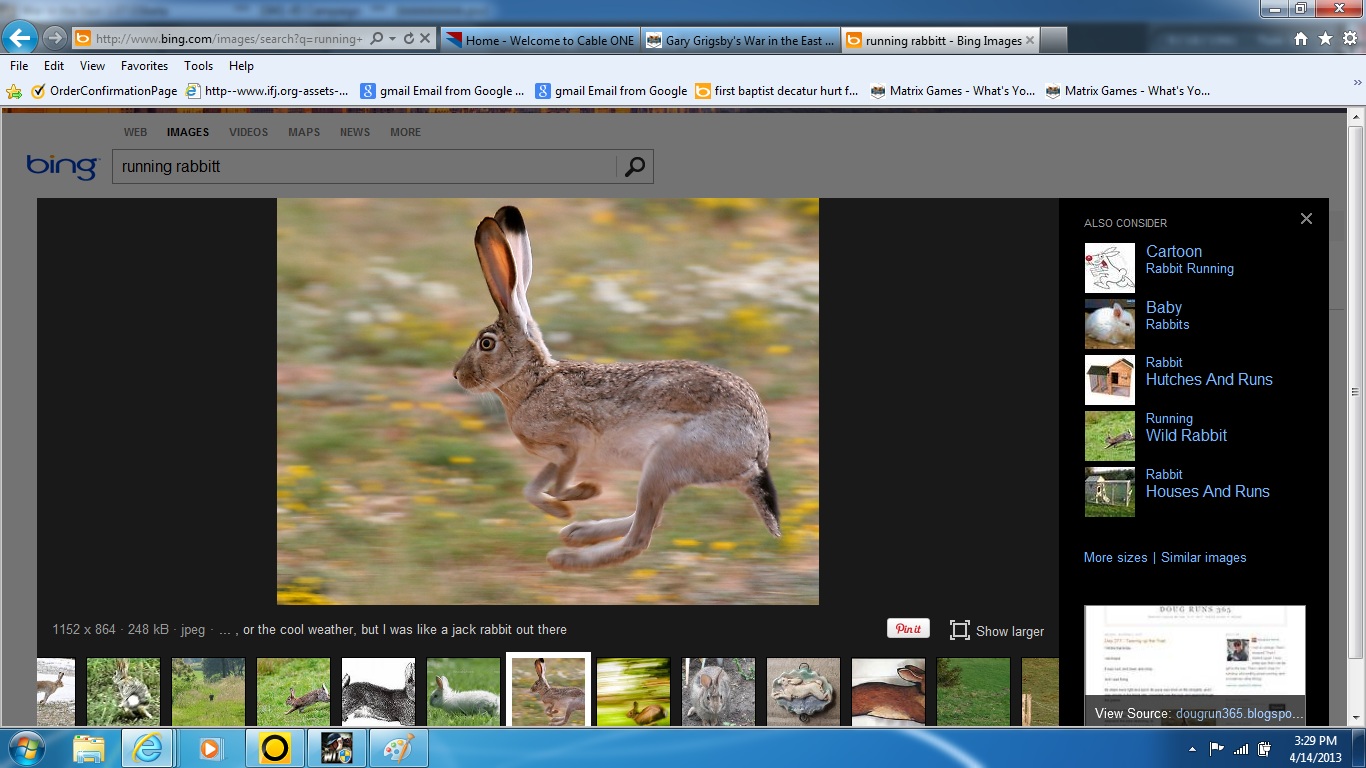This screenshot has width=1366, height=768.
Task: Click the Similar images link
Action: pos(1203,558)
